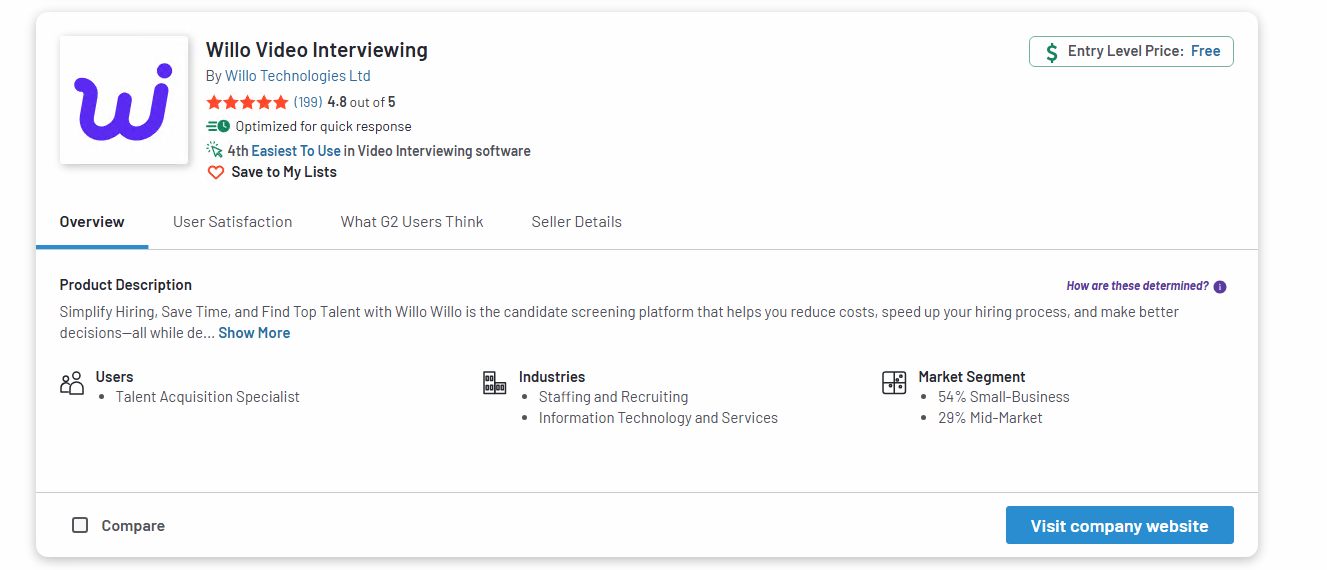Click the Users people icon
The image size is (1327, 570).
click(x=72, y=383)
